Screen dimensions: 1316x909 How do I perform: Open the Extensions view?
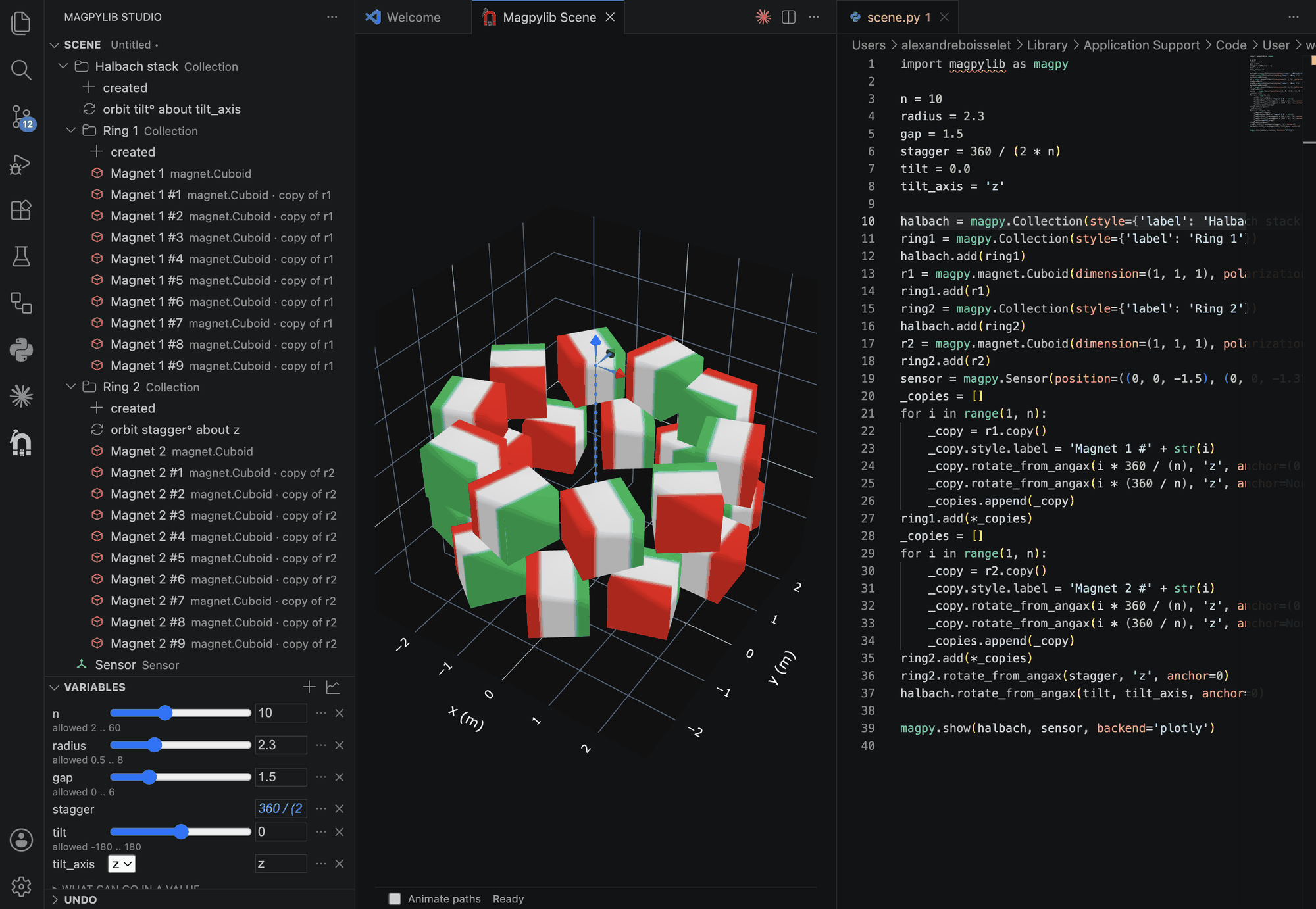[21, 210]
